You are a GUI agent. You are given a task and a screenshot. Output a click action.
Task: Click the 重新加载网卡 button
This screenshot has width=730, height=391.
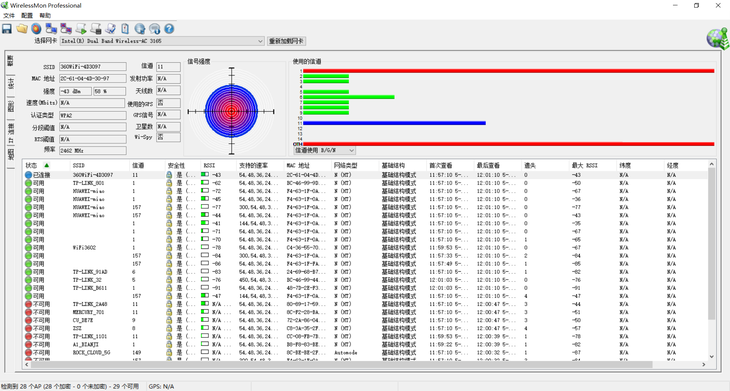(x=286, y=41)
